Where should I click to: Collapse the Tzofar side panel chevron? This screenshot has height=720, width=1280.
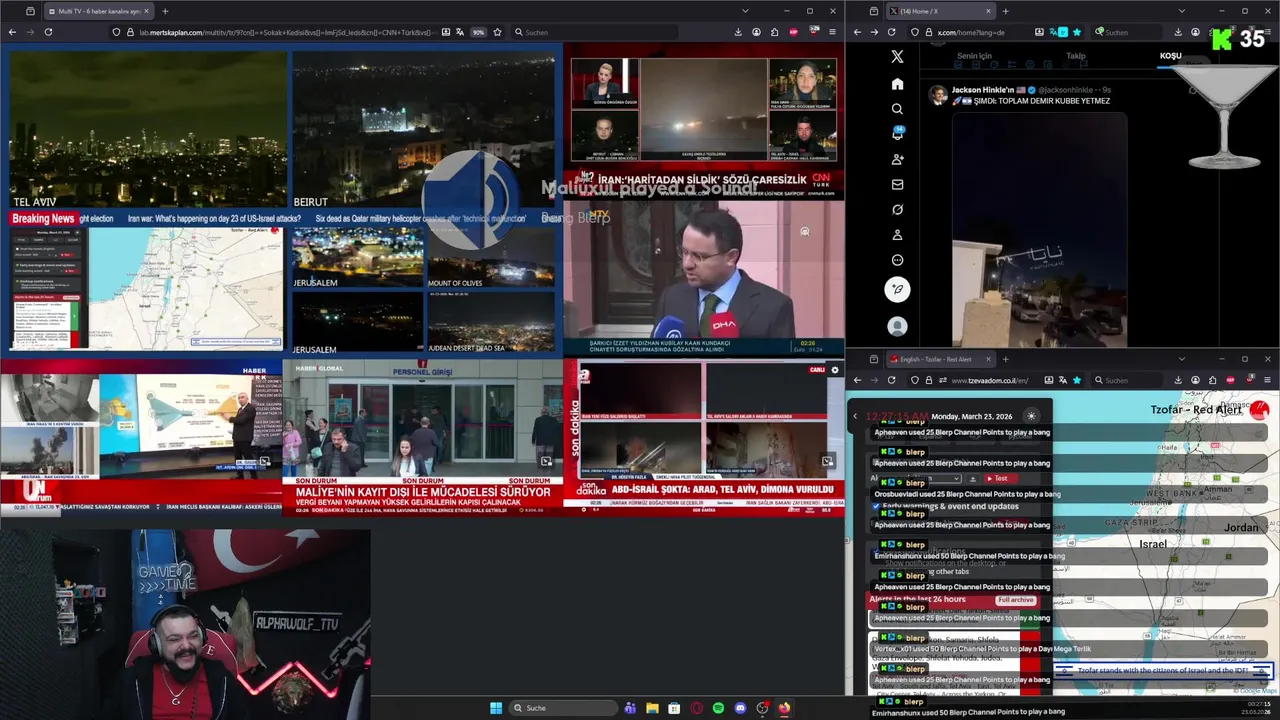pos(855,416)
